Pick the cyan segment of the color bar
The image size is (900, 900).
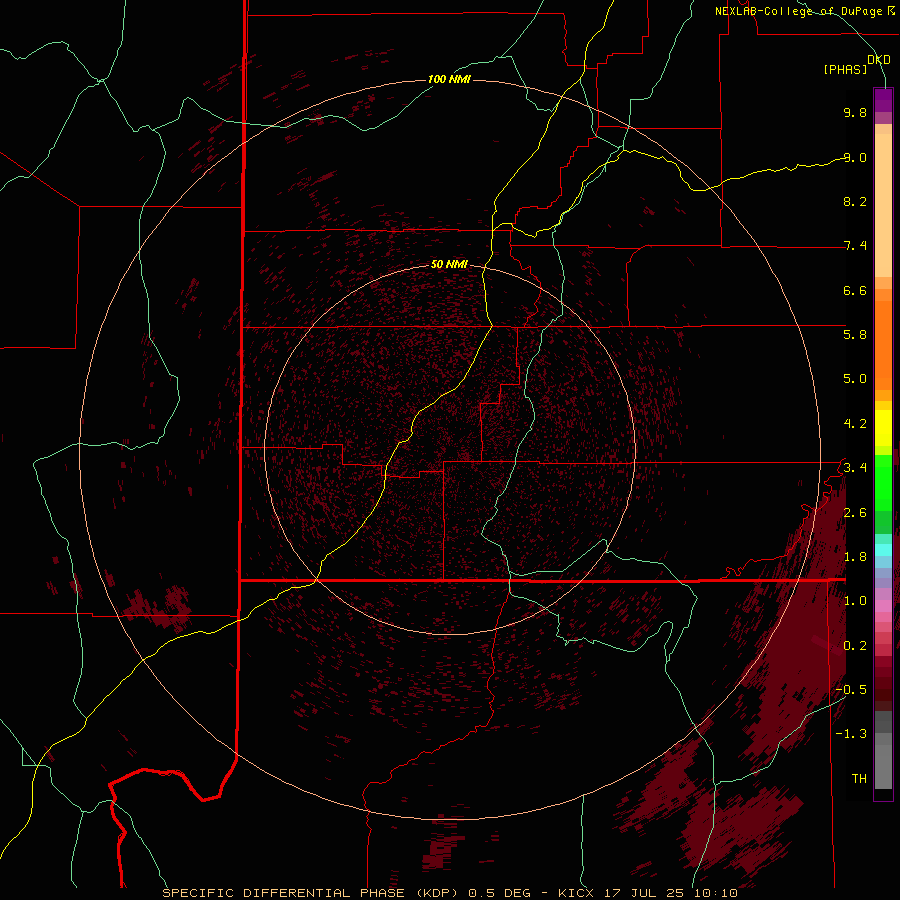click(883, 550)
